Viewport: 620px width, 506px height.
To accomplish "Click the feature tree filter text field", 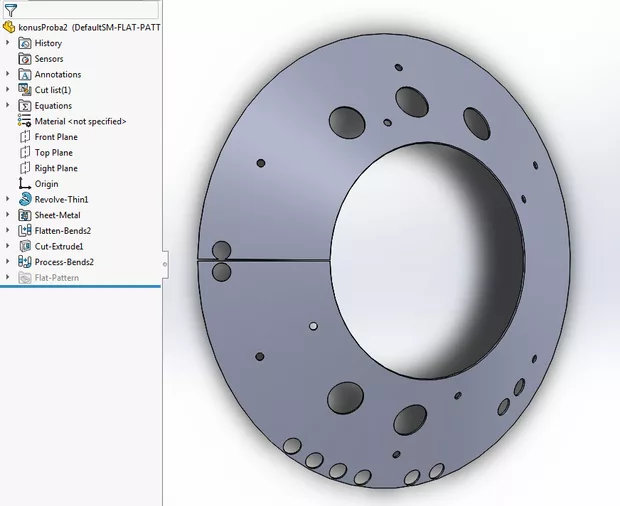I will pos(90,9).
